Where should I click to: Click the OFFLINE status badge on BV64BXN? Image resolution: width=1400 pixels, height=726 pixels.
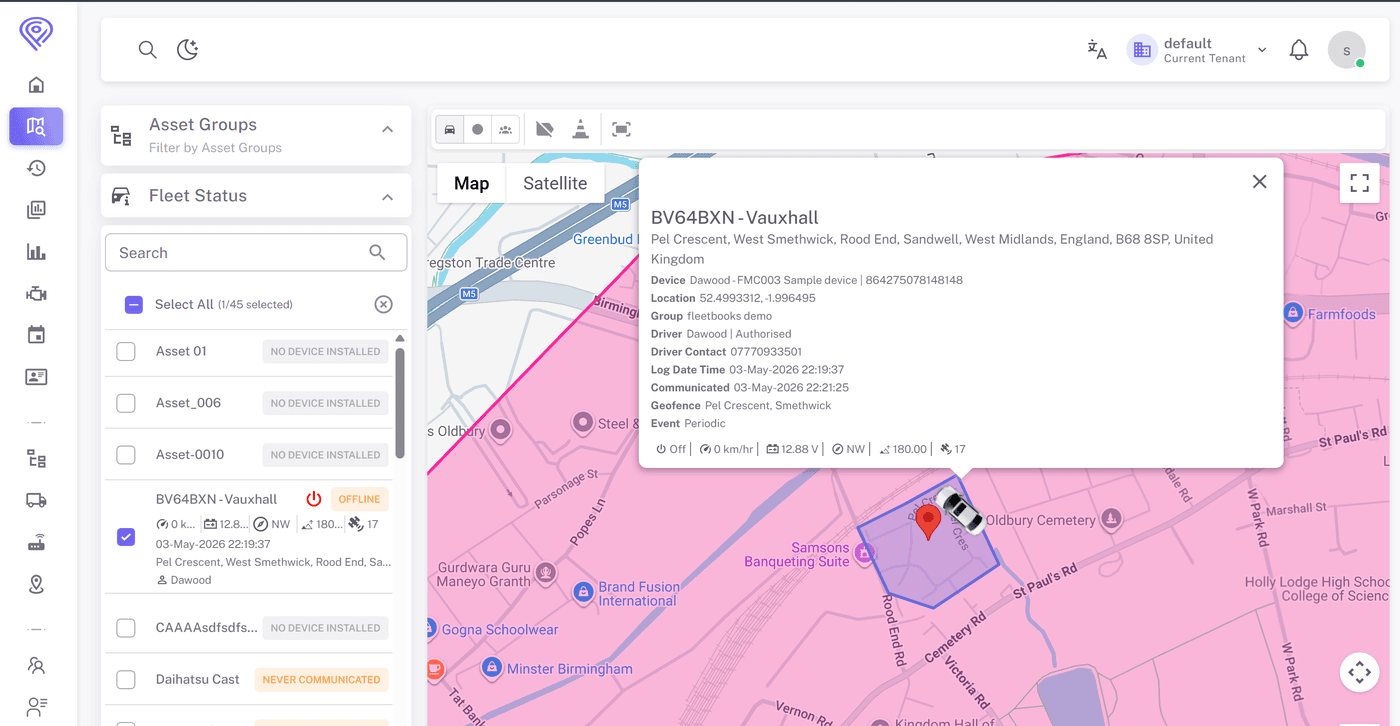coord(359,499)
